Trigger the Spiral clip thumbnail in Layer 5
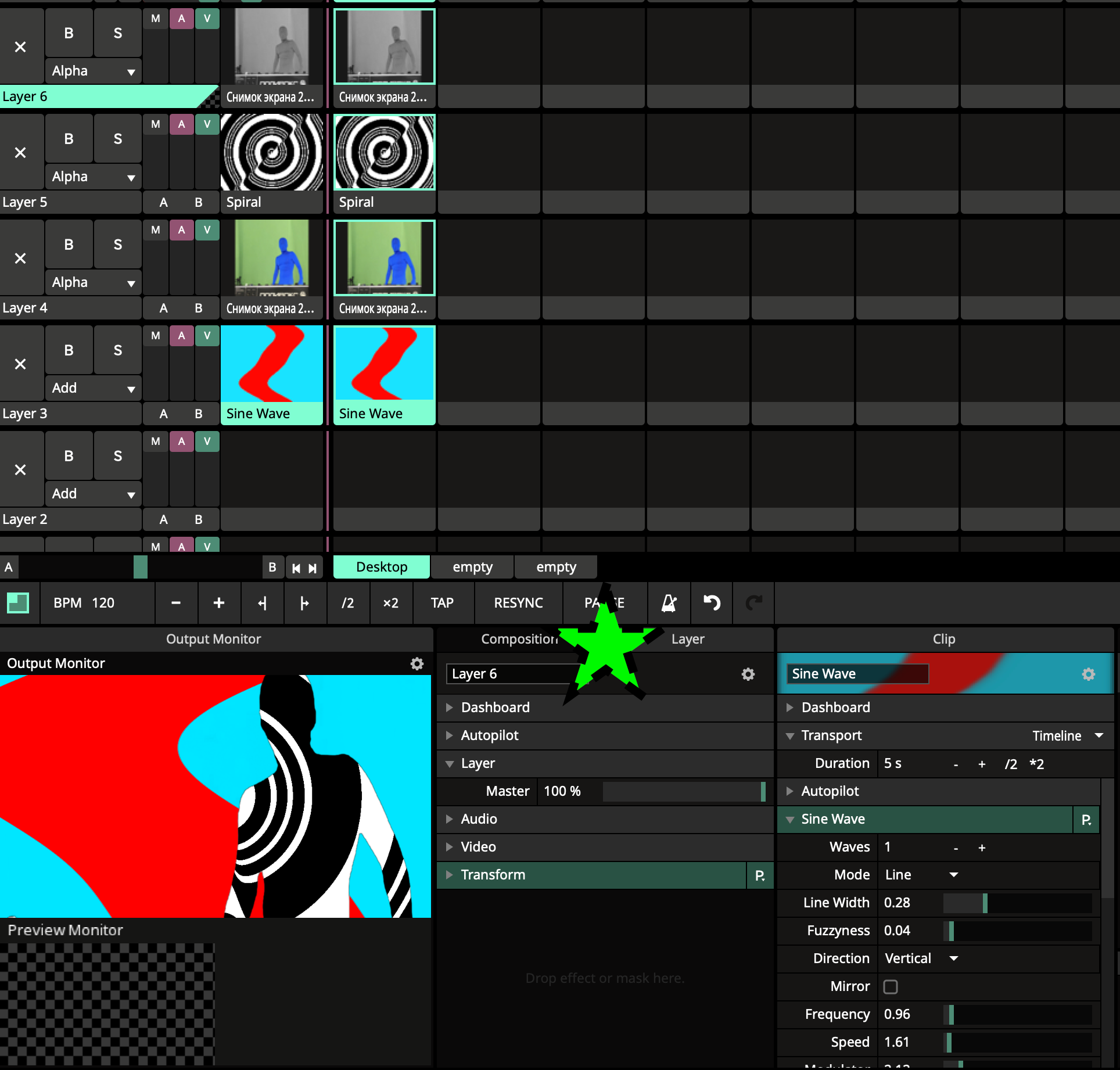This screenshot has height=1070, width=1120. (x=271, y=152)
